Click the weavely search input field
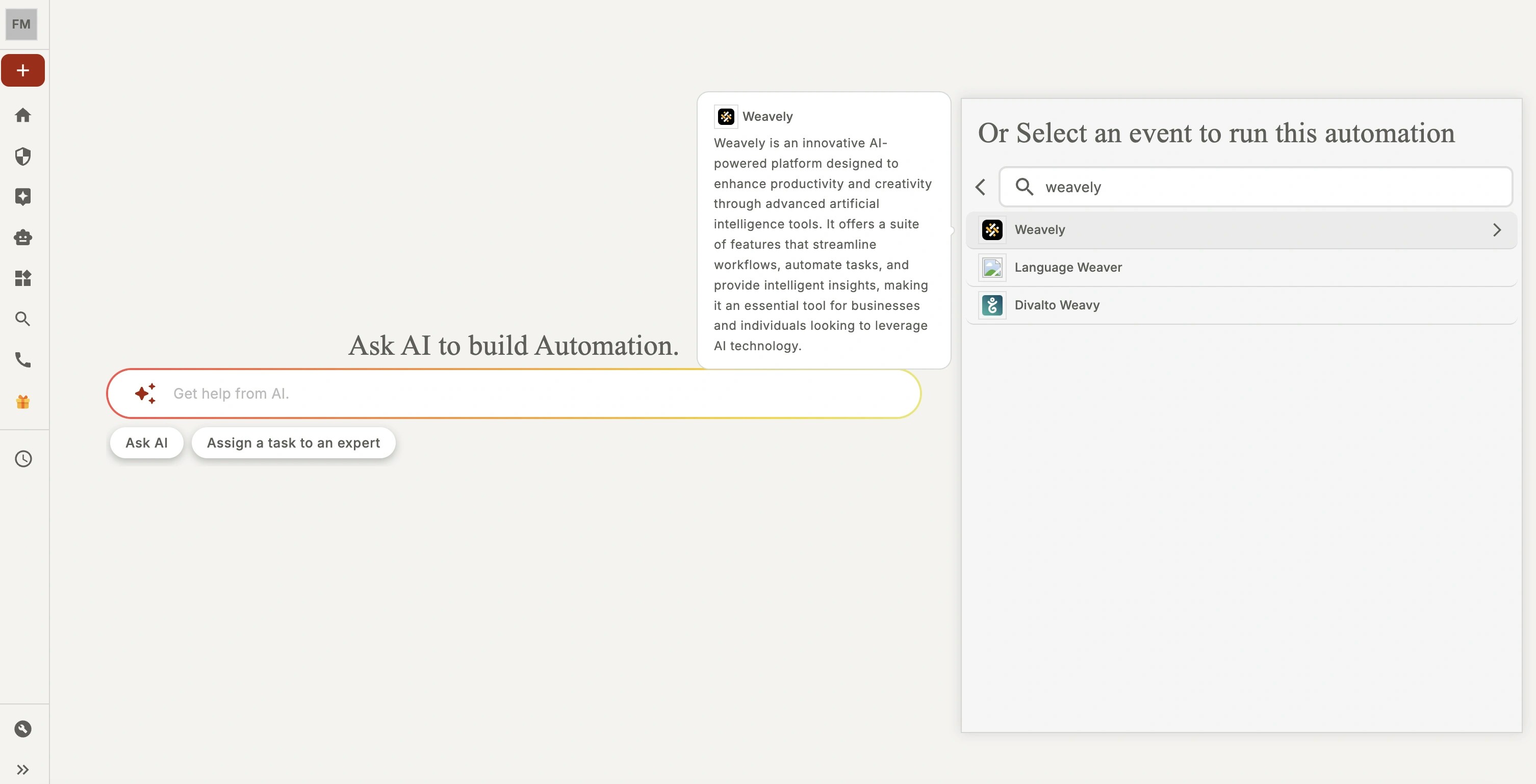1536x784 pixels. coord(1252,187)
